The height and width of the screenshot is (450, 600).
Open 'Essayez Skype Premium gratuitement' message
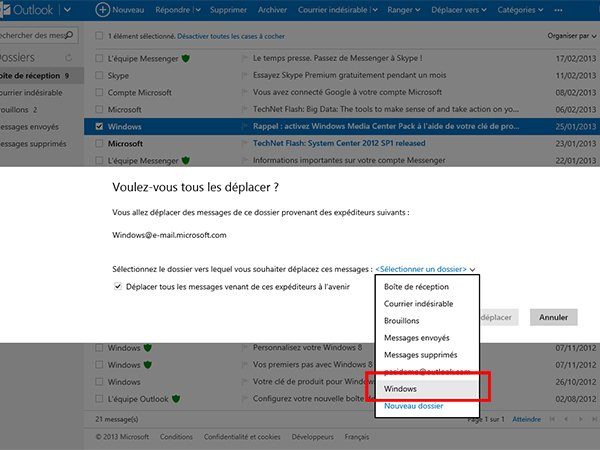[349, 75]
